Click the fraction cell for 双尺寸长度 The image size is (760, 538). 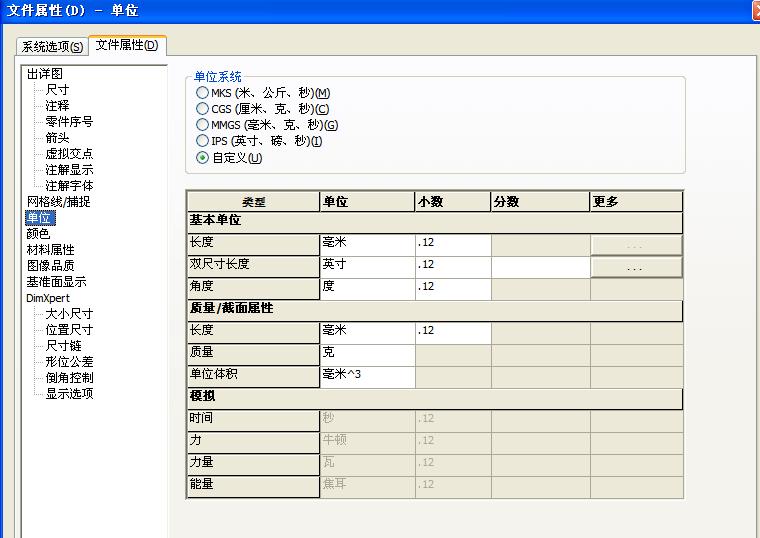[541, 267]
